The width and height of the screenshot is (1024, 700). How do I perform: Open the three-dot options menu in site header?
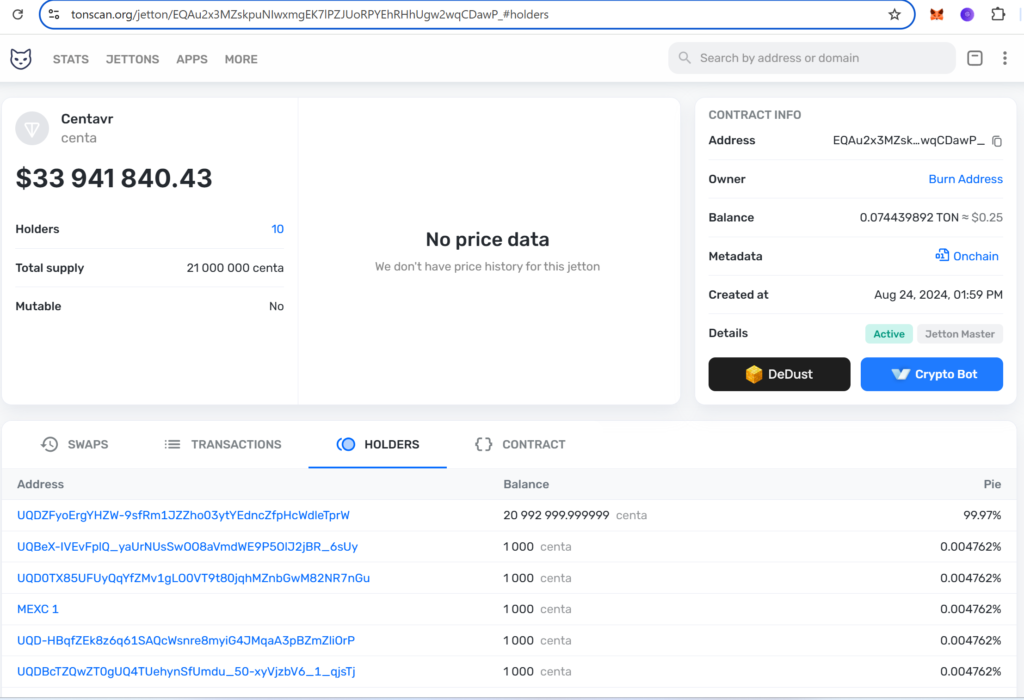click(x=1004, y=58)
